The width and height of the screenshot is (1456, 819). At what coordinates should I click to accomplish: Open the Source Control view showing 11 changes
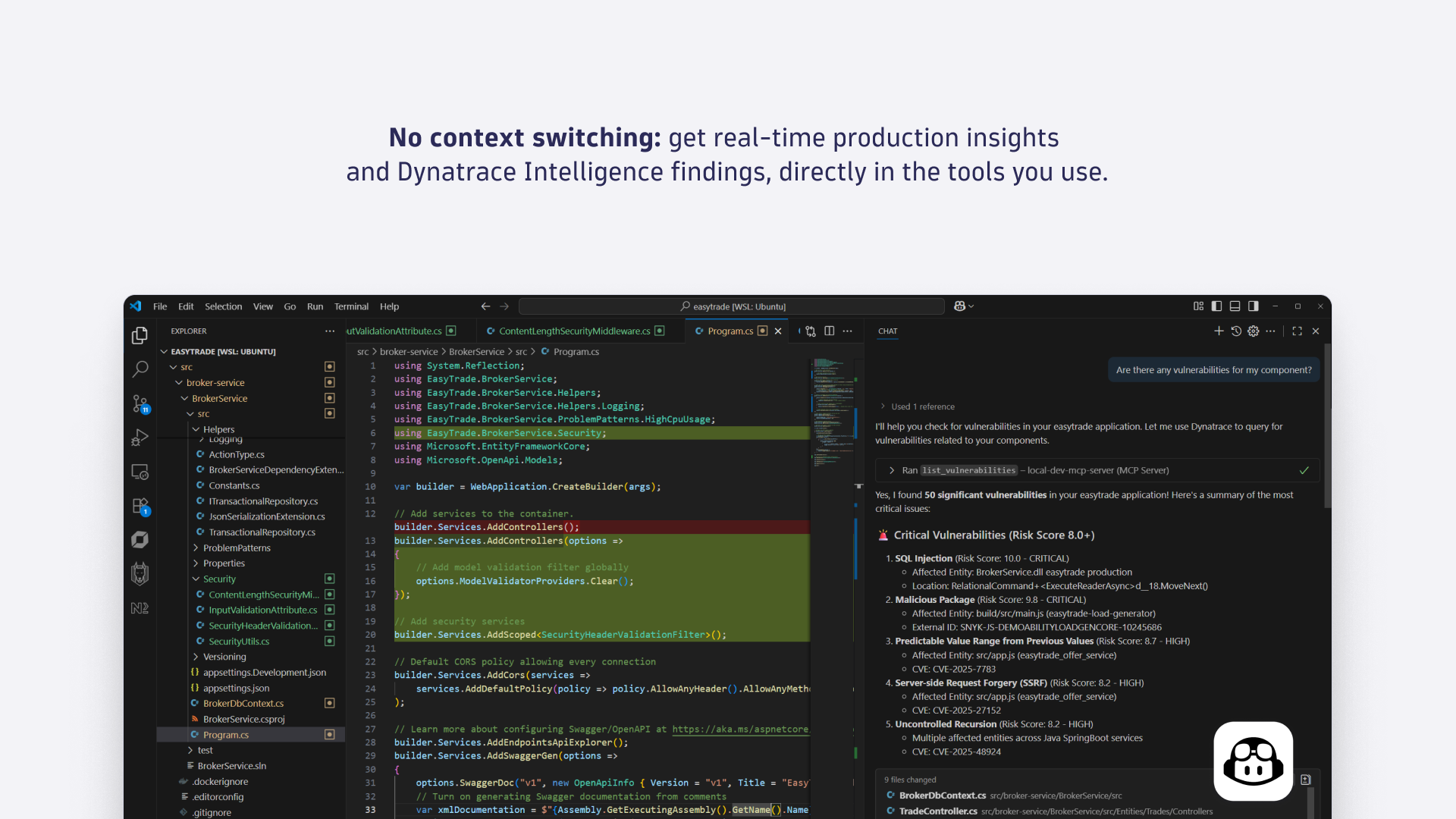point(140,404)
